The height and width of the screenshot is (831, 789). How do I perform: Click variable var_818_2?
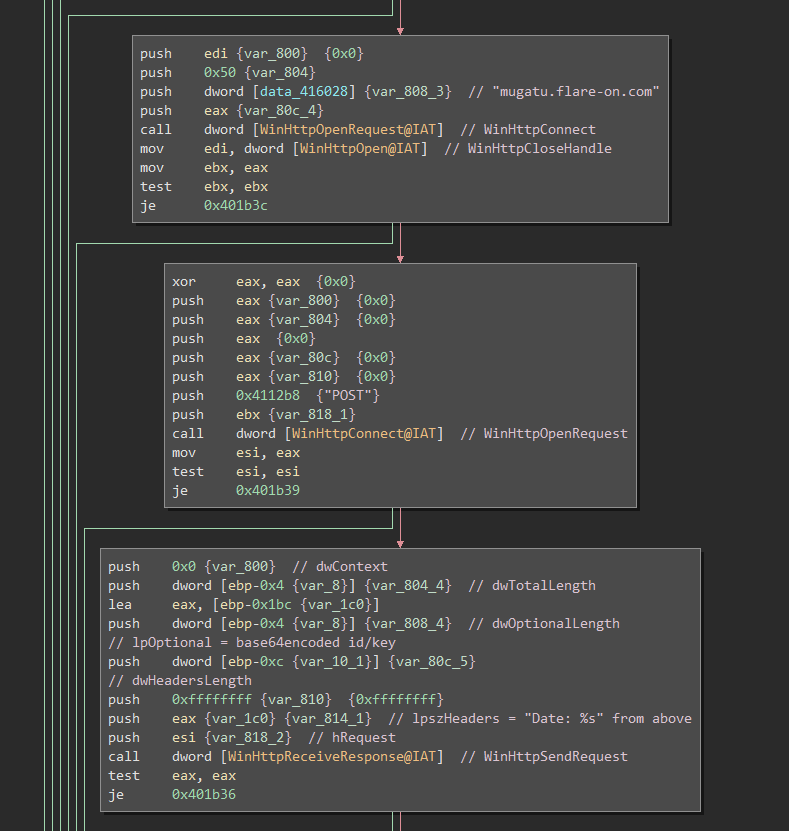coord(248,738)
